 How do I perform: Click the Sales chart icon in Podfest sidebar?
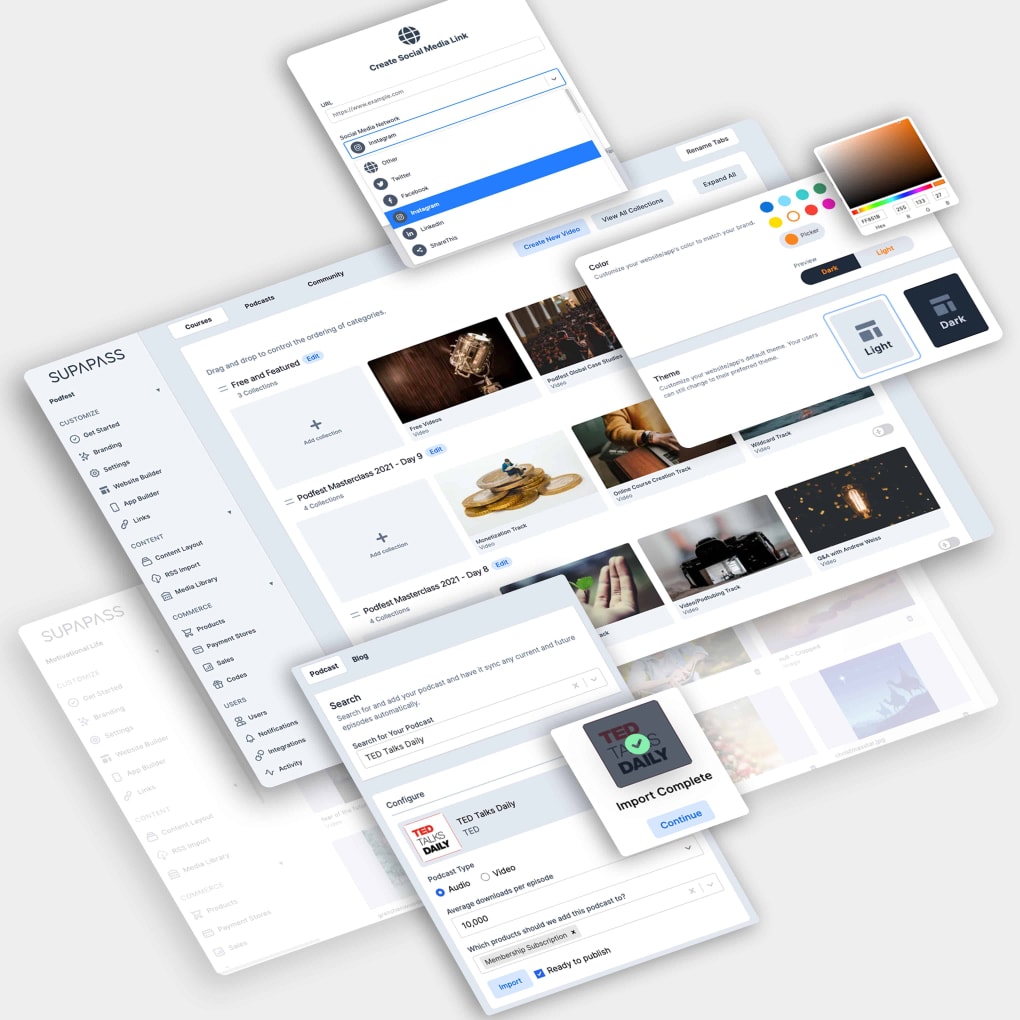tap(208, 667)
